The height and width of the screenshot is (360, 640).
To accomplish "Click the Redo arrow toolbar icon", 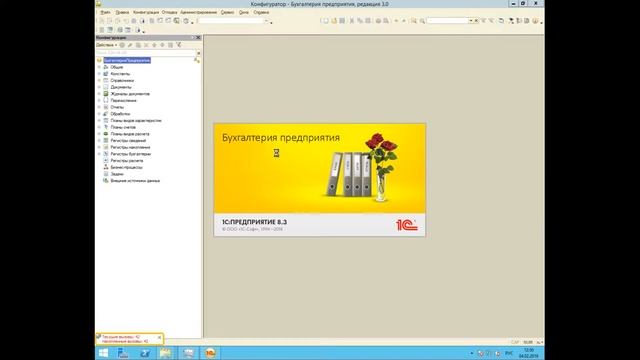I will 404,20.
